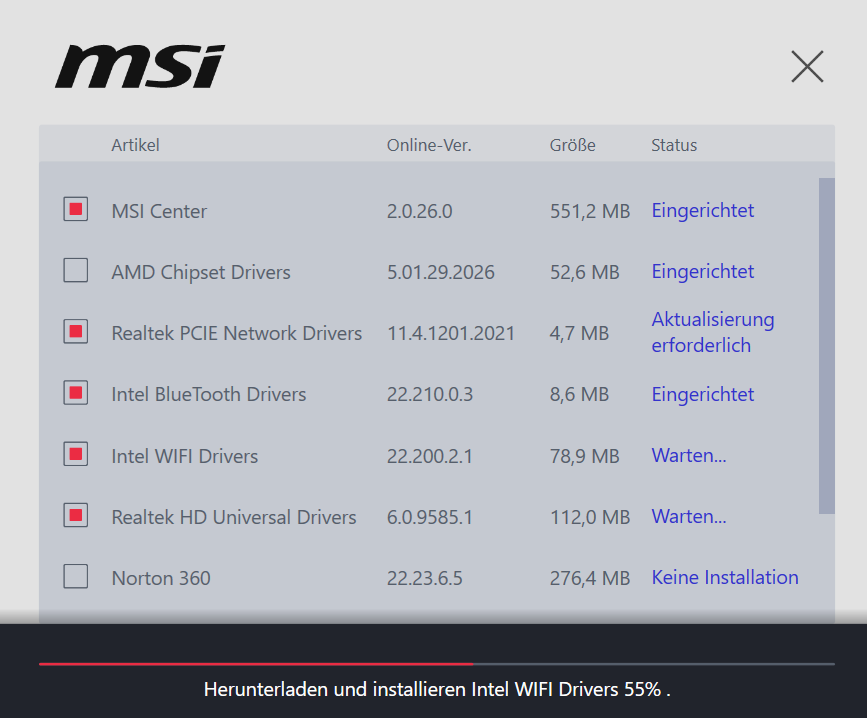Click the Artikel column header
This screenshot has height=718, width=867.
tap(135, 145)
